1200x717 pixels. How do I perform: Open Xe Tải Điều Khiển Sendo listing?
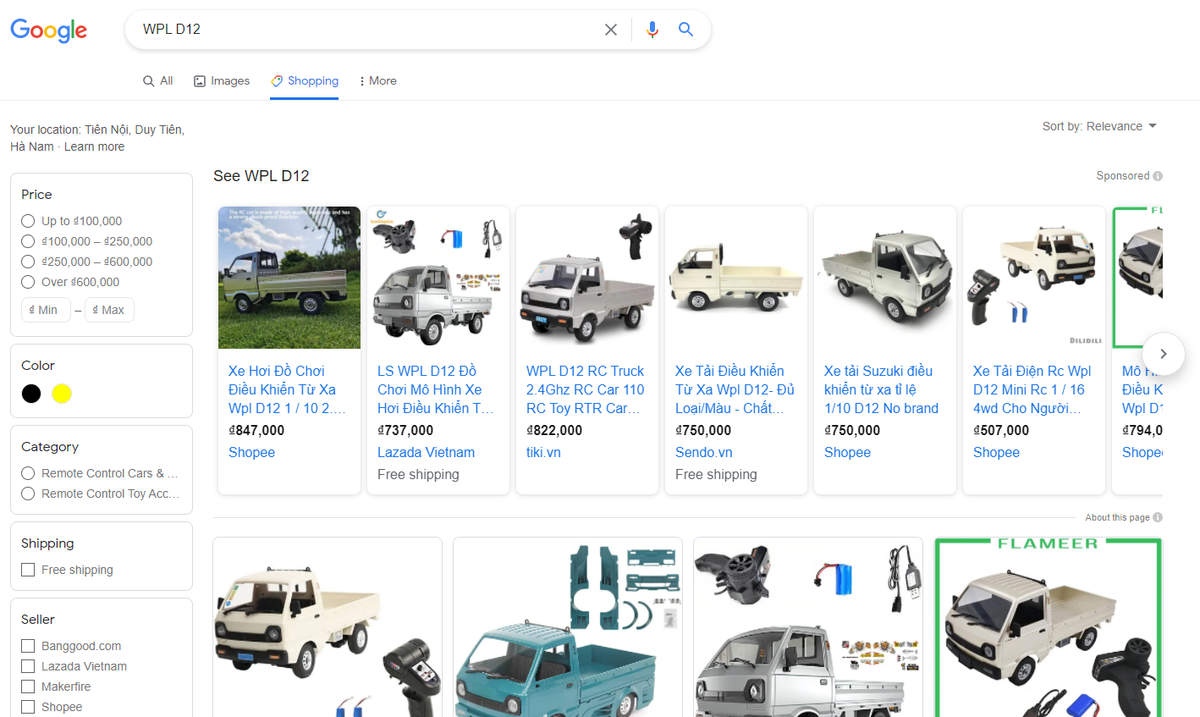tap(735, 390)
